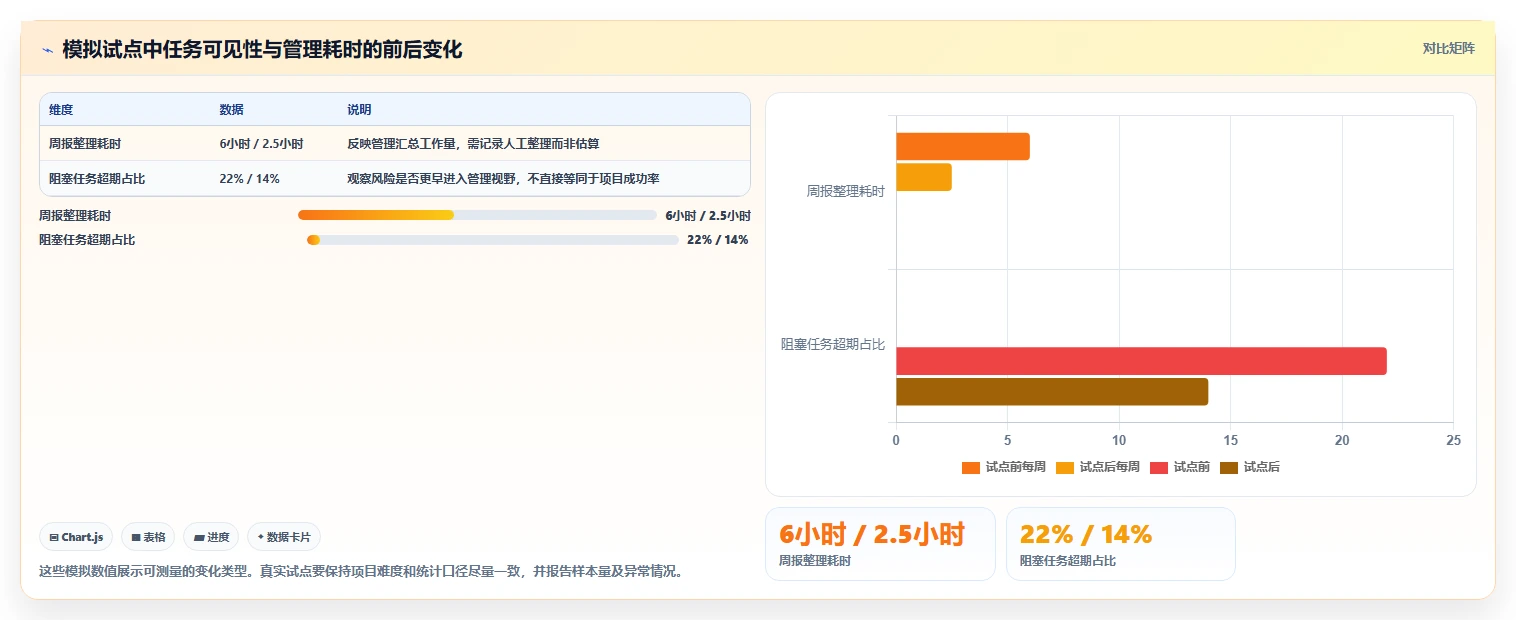
Task: Click description 反映管理汇总工作量
Action: tap(473, 144)
